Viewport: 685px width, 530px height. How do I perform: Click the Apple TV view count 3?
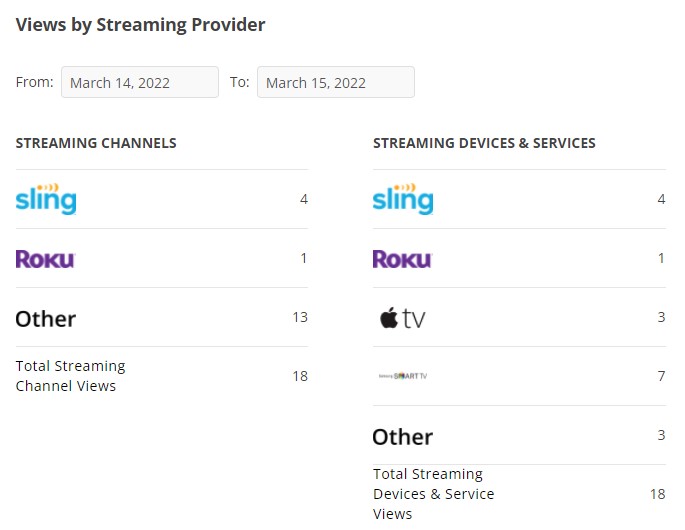tap(661, 317)
